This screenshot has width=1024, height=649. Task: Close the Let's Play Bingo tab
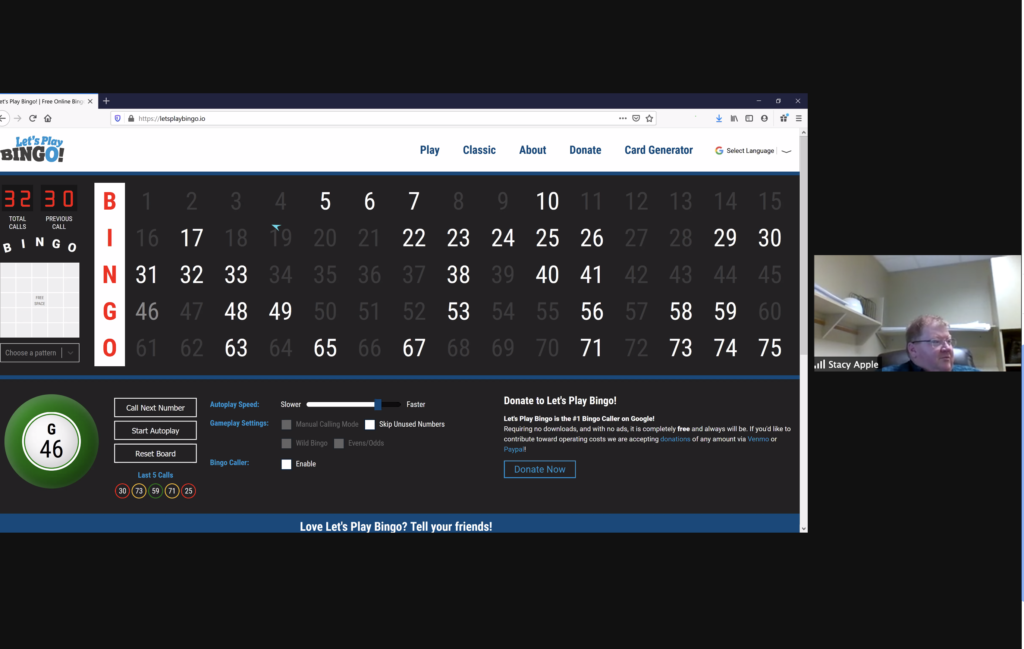point(90,101)
